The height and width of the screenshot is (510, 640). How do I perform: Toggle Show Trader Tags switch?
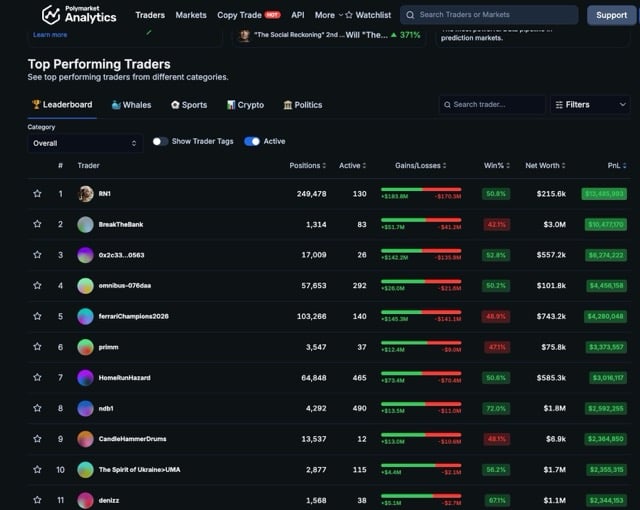160,142
